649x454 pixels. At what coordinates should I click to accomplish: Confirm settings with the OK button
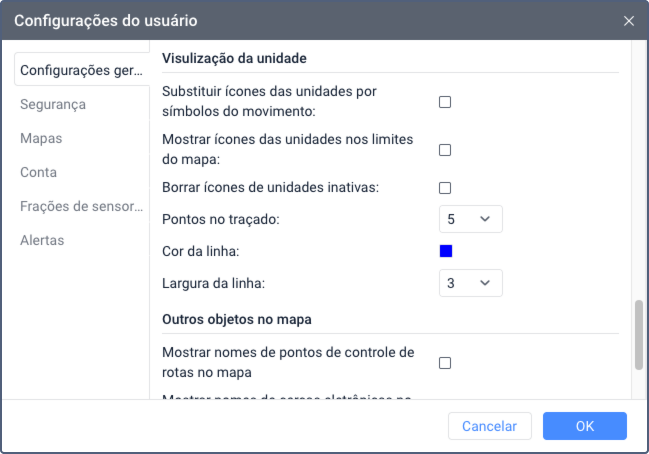pyautogui.click(x=585, y=426)
